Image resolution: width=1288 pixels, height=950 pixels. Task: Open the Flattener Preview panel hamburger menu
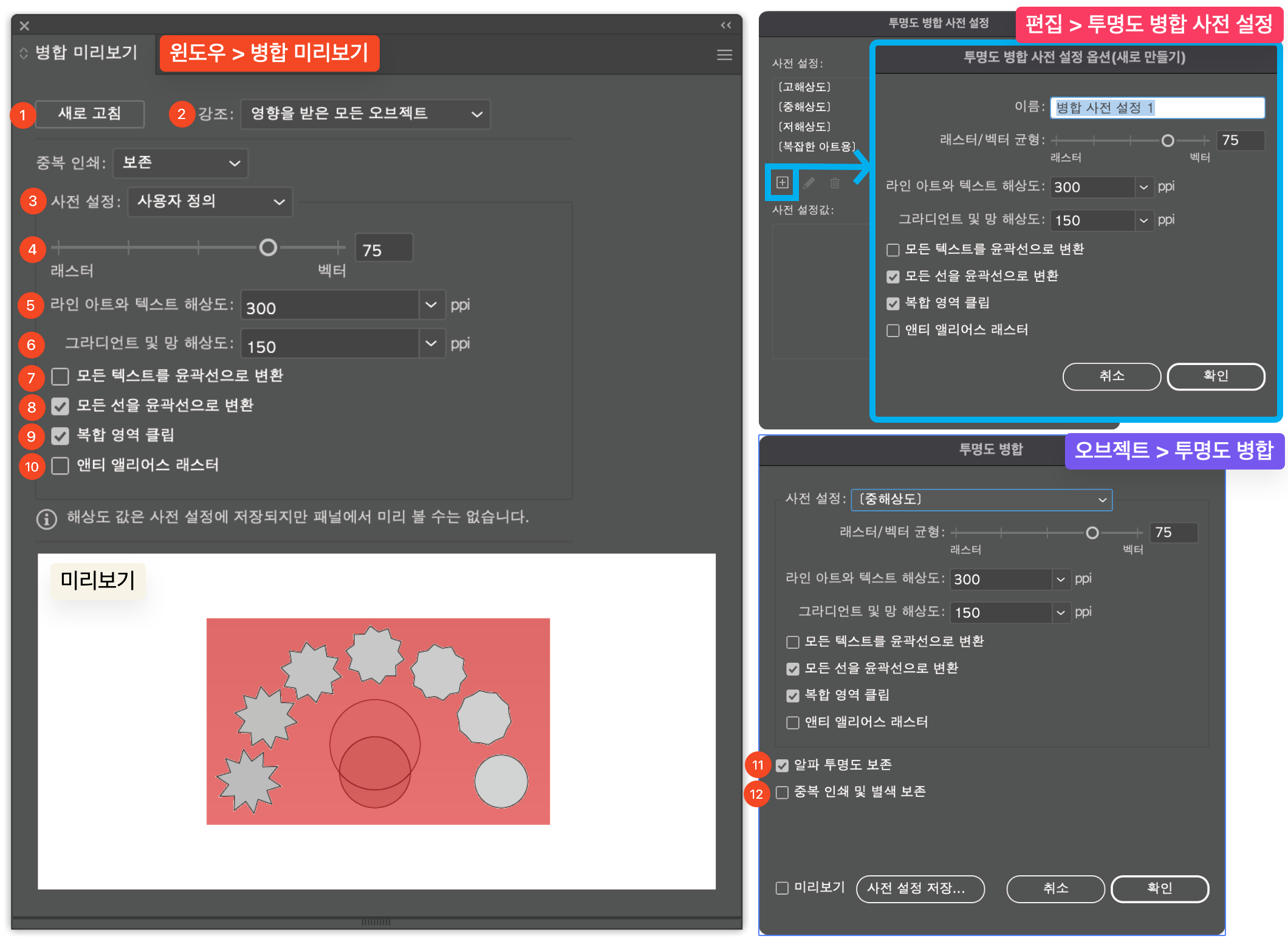click(724, 55)
